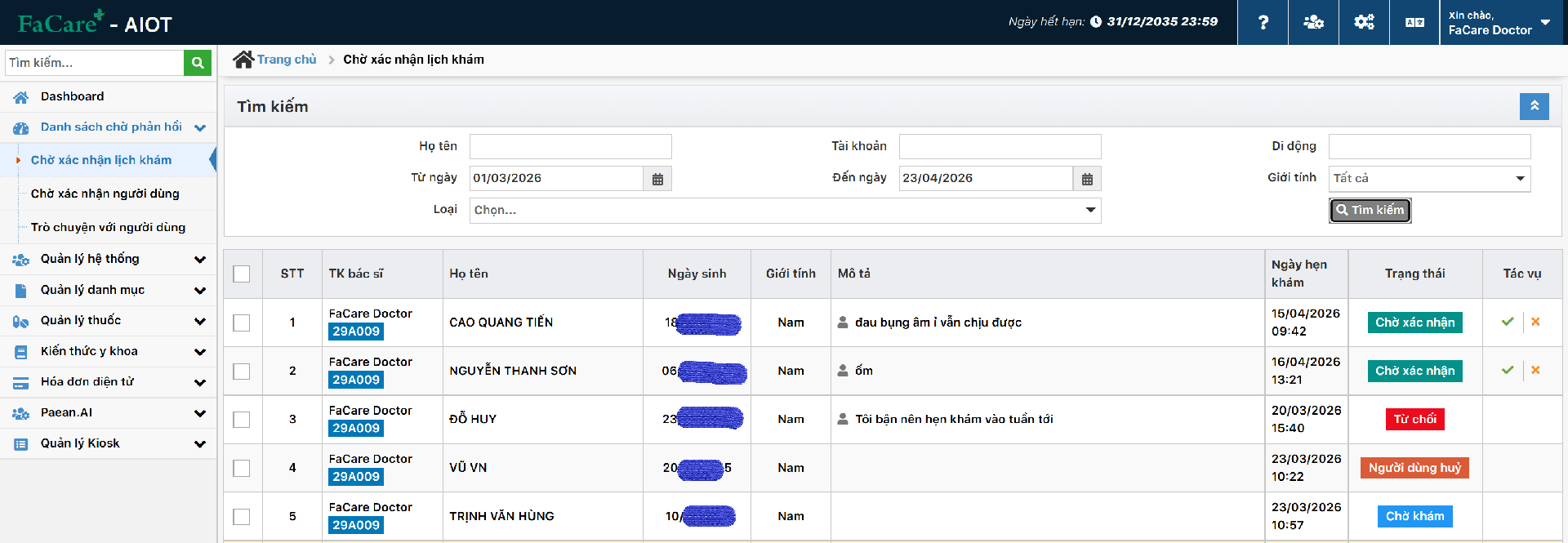Reject appointment for NGUYỄN THANH SƠN

click(x=1535, y=370)
